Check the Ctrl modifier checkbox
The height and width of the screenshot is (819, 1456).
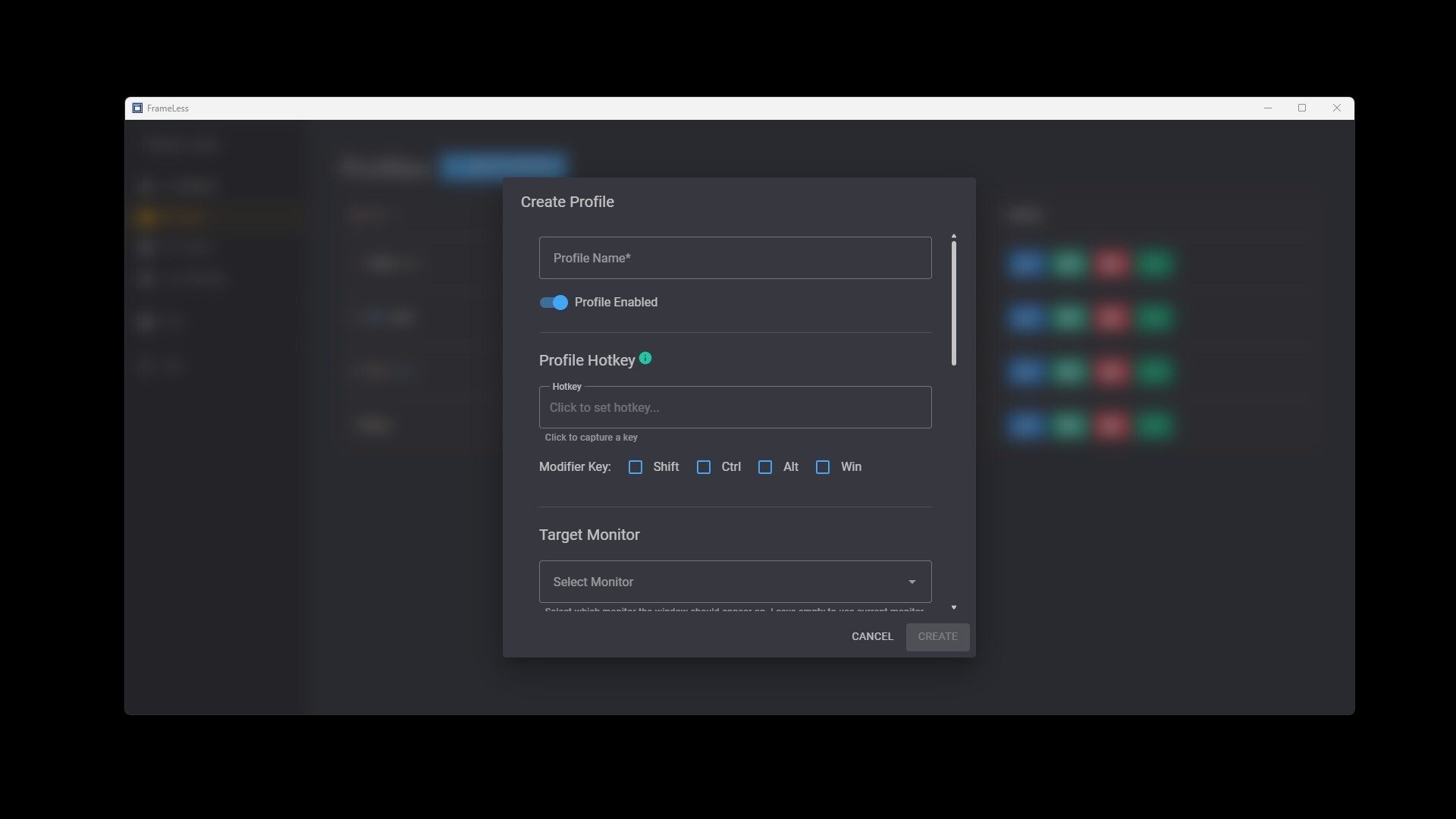(x=703, y=467)
